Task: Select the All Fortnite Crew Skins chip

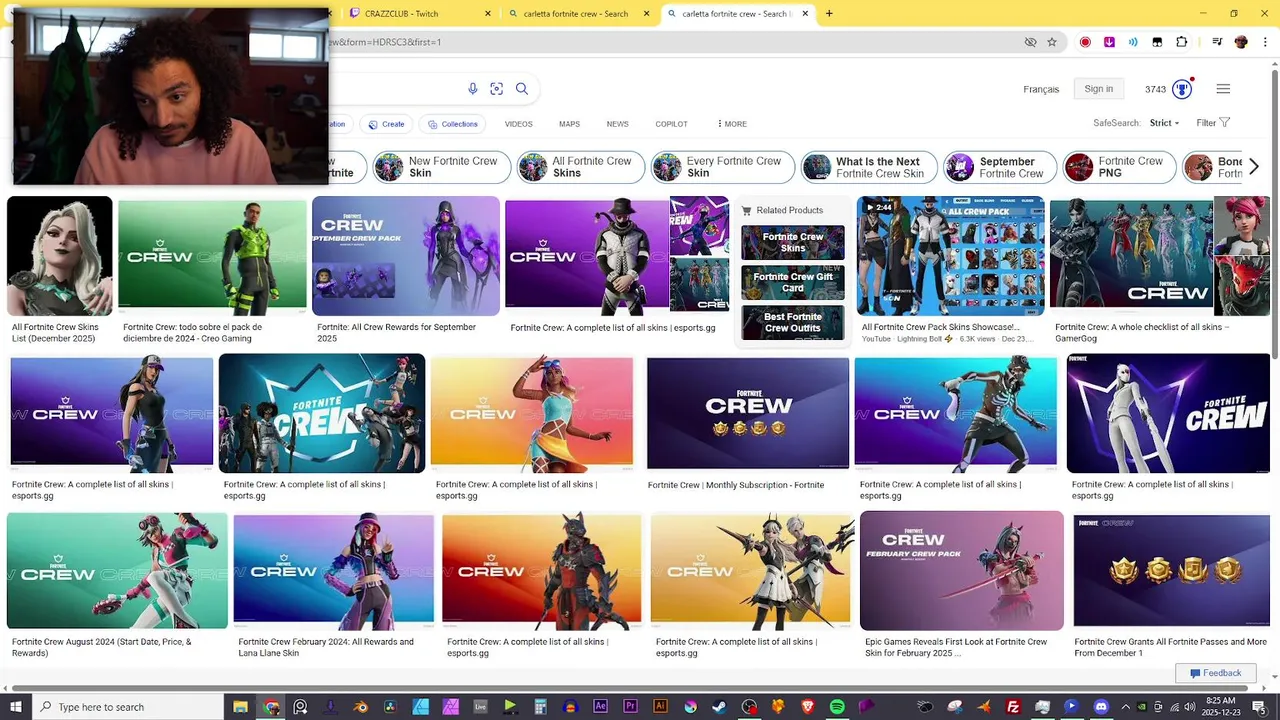Action: tap(581, 167)
